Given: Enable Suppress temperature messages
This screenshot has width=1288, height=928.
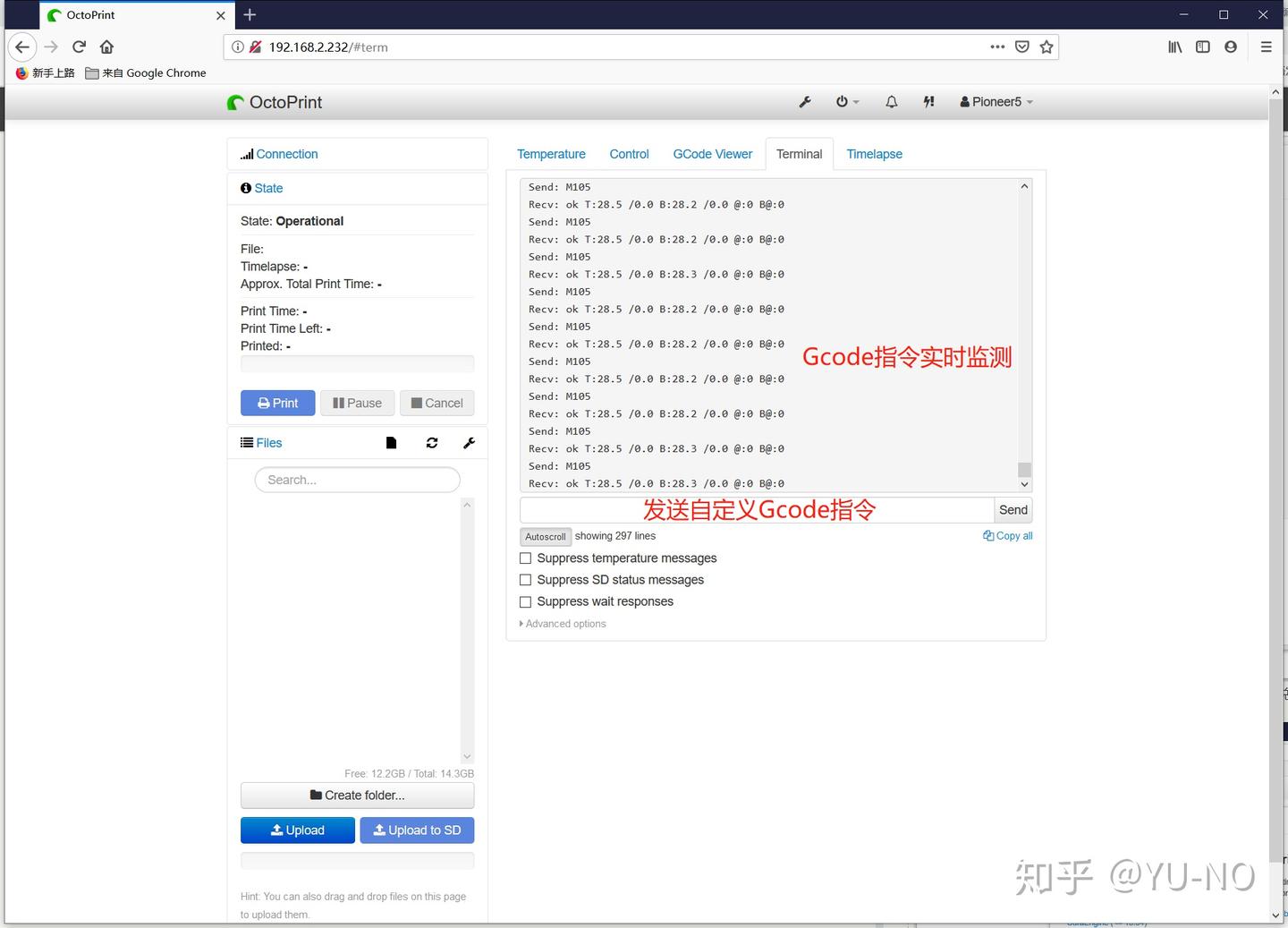Looking at the screenshot, I should click(x=525, y=558).
